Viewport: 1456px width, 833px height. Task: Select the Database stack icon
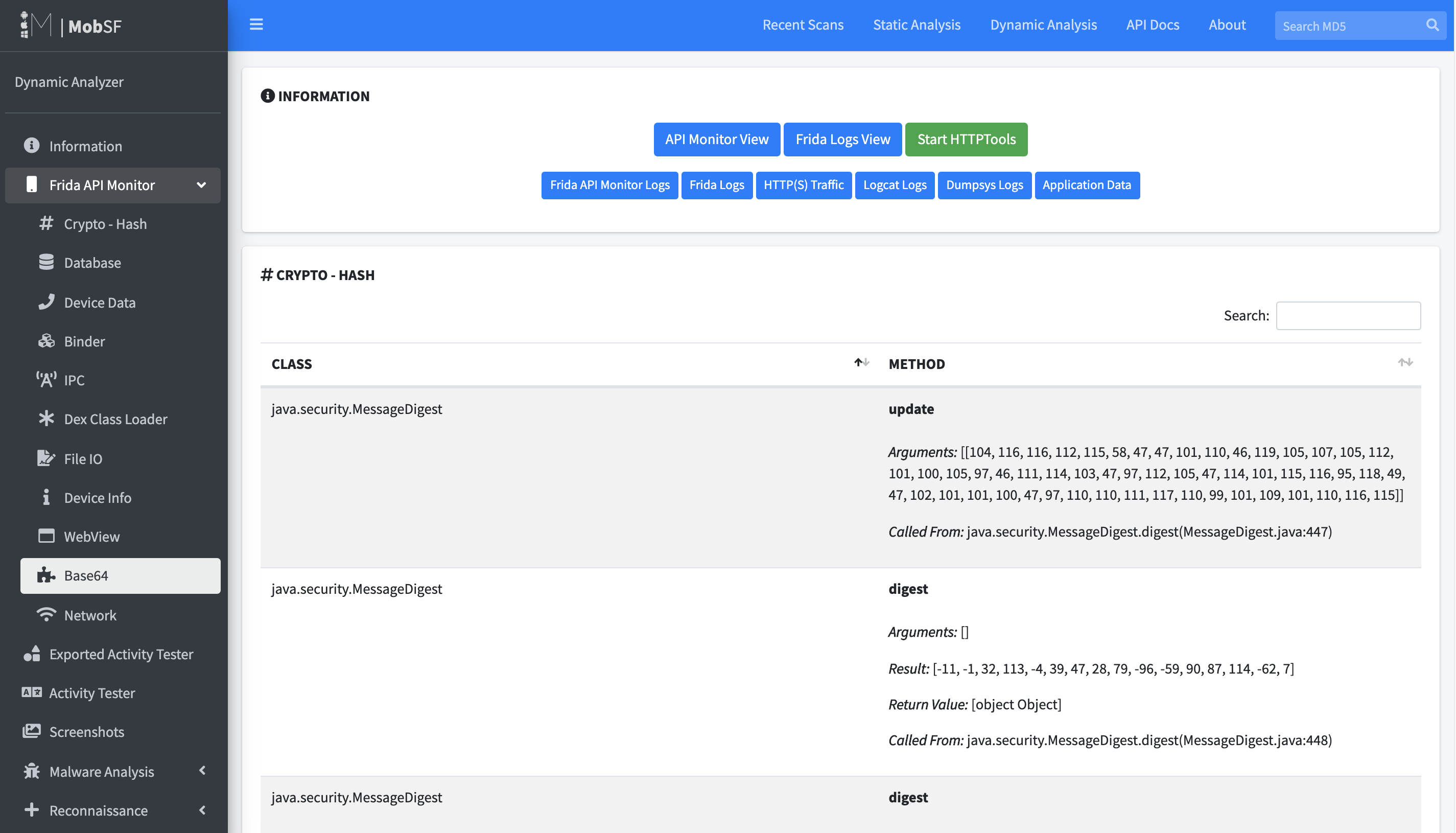(x=46, y=262)
